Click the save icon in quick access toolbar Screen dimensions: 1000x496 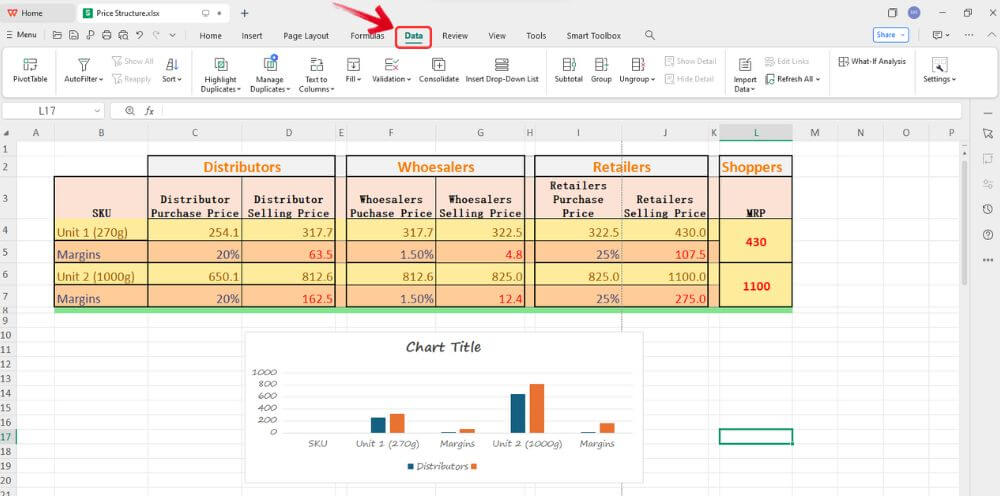point(74,36)
